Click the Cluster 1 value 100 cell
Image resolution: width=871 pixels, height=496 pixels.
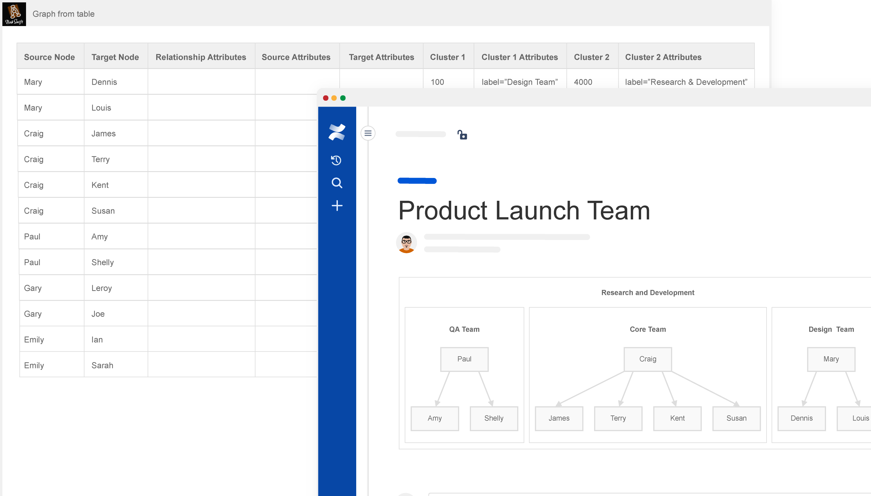coord(447,82)
